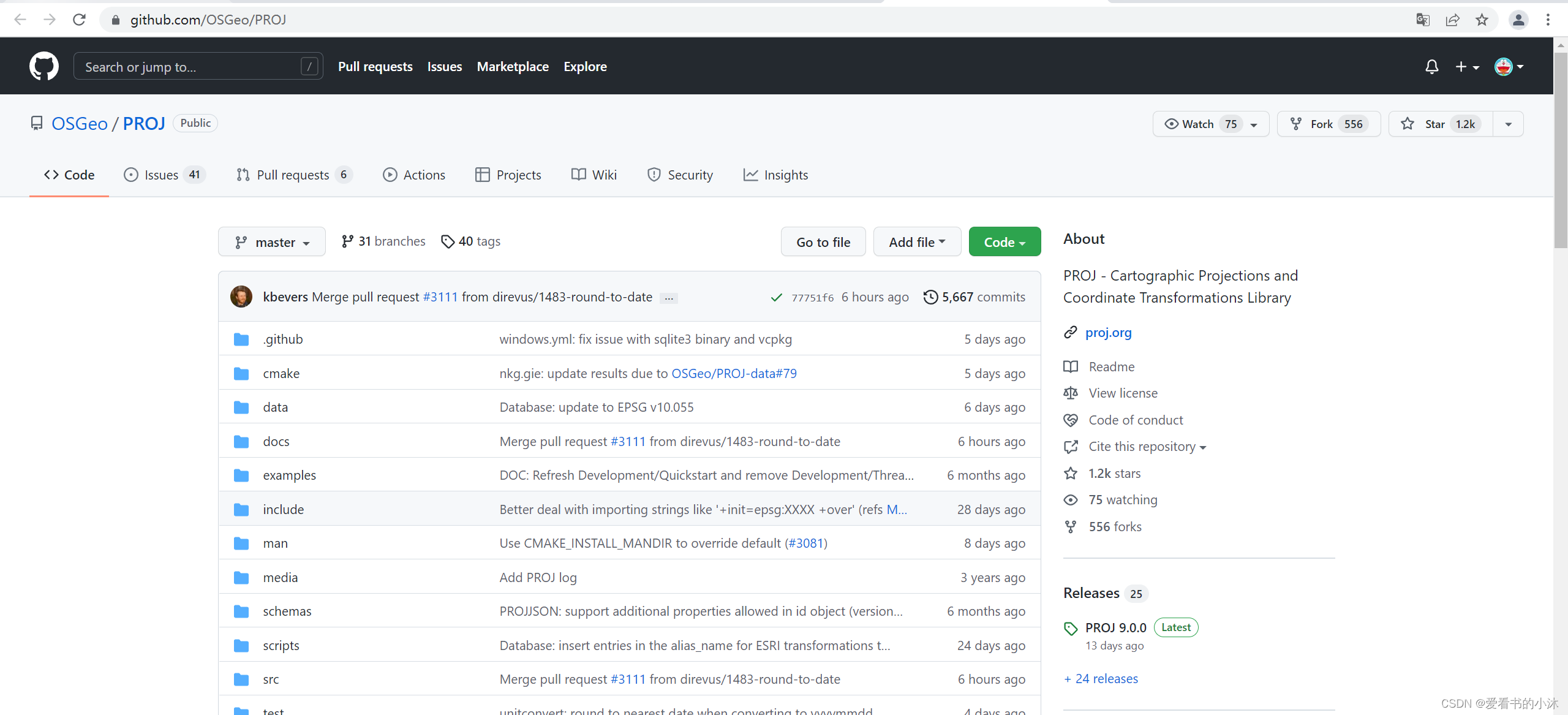Open star lists dropdown arrow

[x=1509, y=124]
